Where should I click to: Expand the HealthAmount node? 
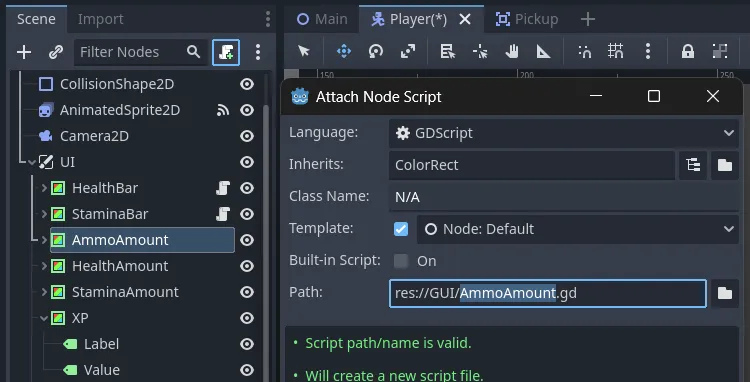coord(44,266)
